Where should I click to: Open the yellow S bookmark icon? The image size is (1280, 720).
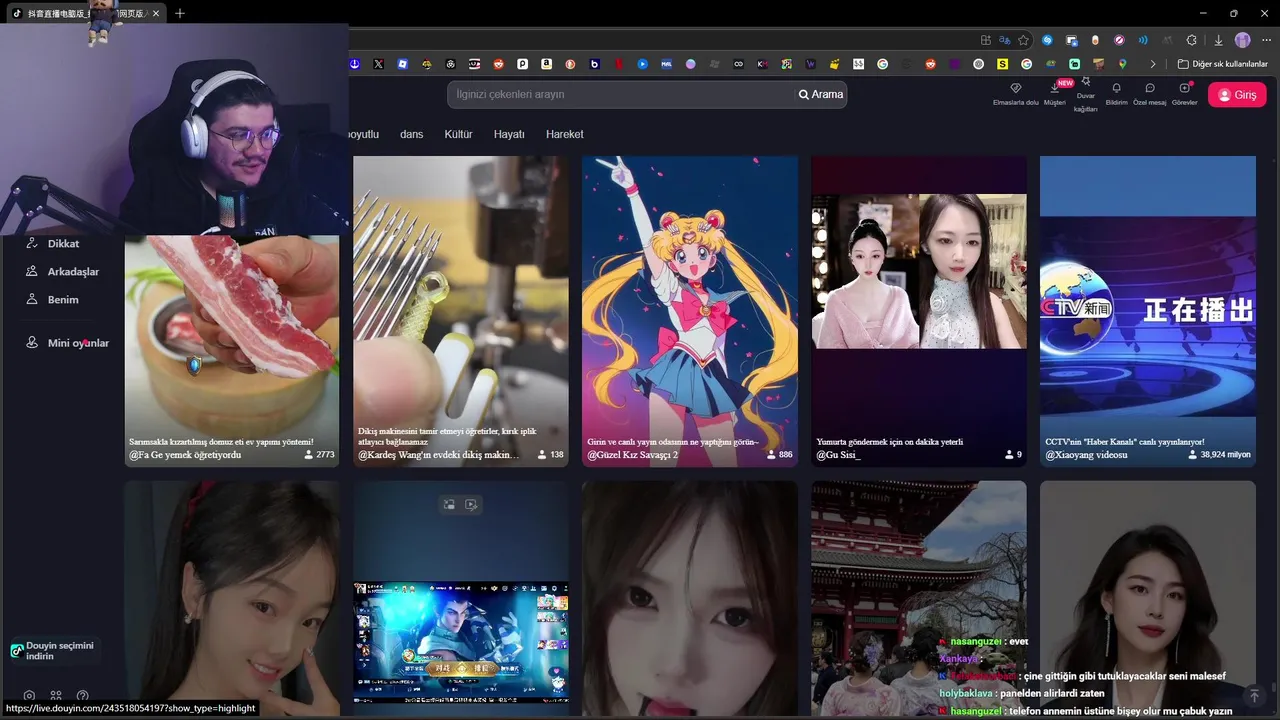(x=1003, y=64)
